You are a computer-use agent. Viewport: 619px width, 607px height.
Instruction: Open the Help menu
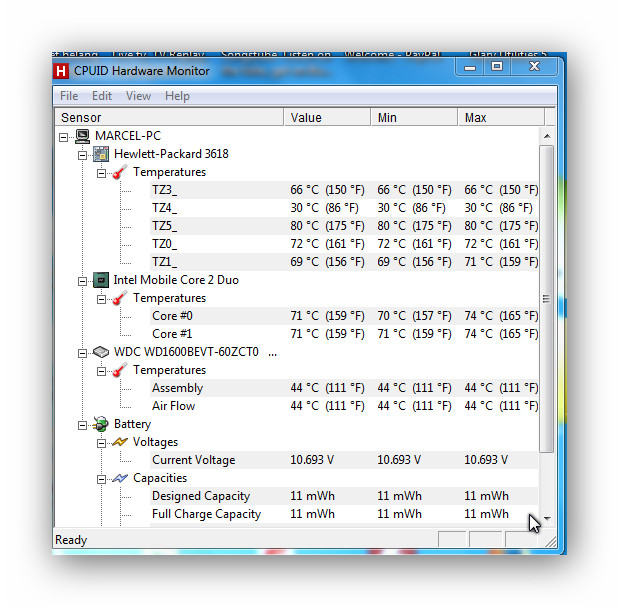(177, 96)
